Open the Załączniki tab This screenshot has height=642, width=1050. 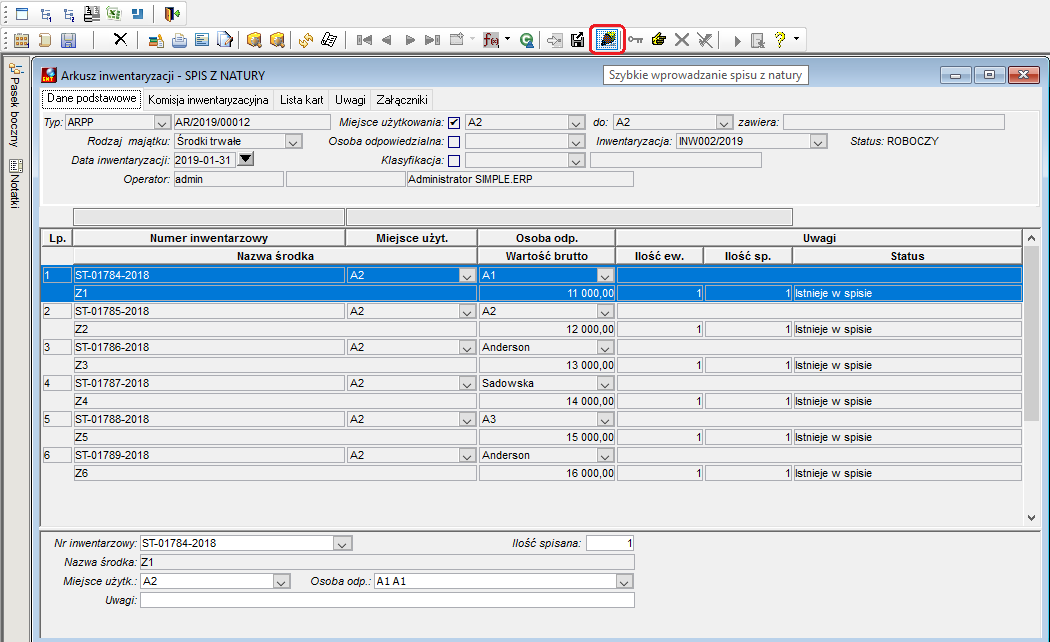click(402, 100)
